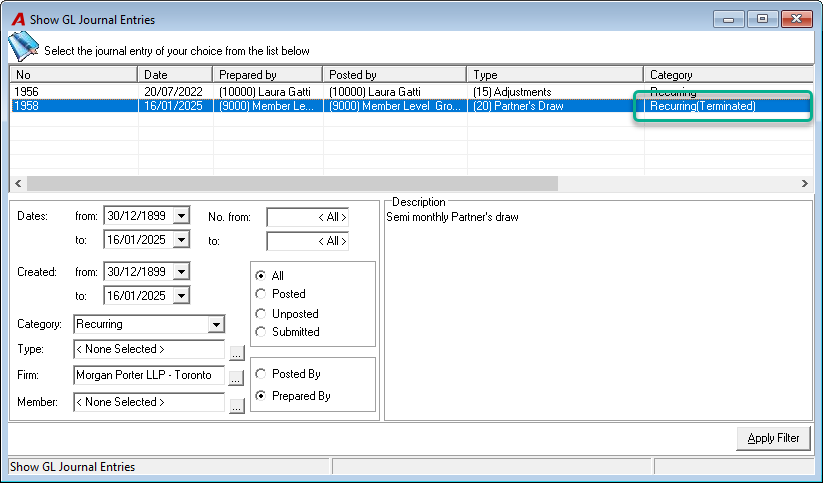The image size is (823, 483).
Task: Minimize the Show GL Journal Entries window
Action: pyautogui.click(x=729, y=19)
